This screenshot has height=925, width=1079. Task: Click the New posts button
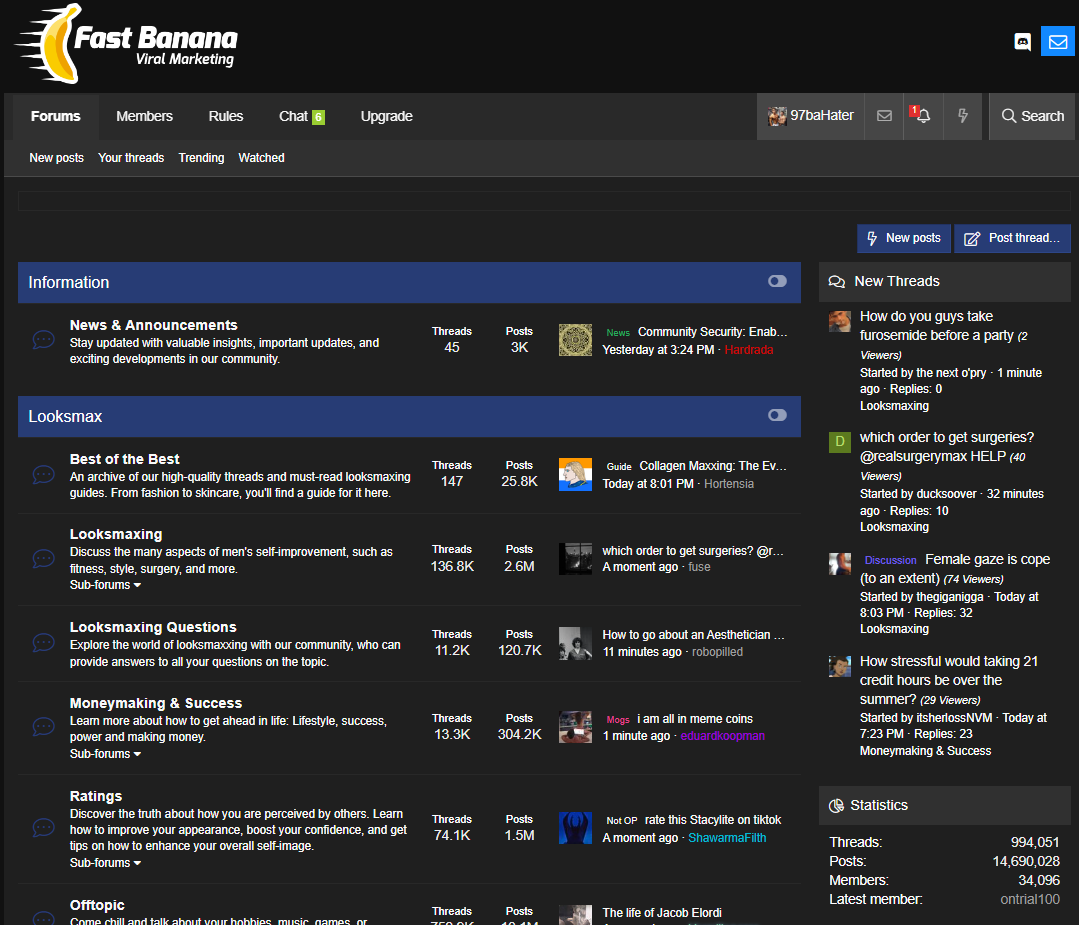pyautogui.click(x=904, y=238)
